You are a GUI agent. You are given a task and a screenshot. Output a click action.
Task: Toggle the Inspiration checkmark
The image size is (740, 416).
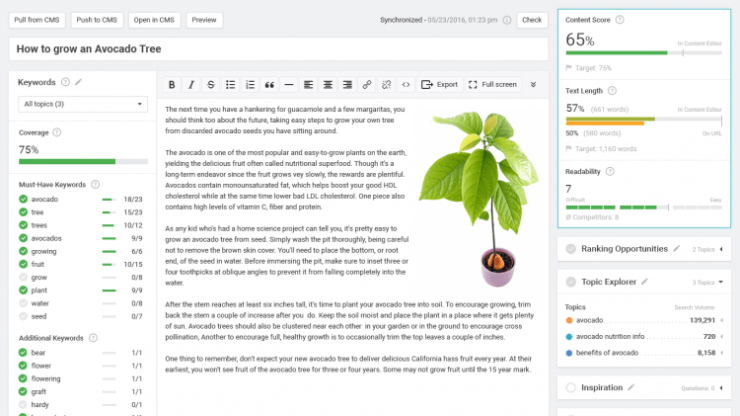[x=570, y=387]
